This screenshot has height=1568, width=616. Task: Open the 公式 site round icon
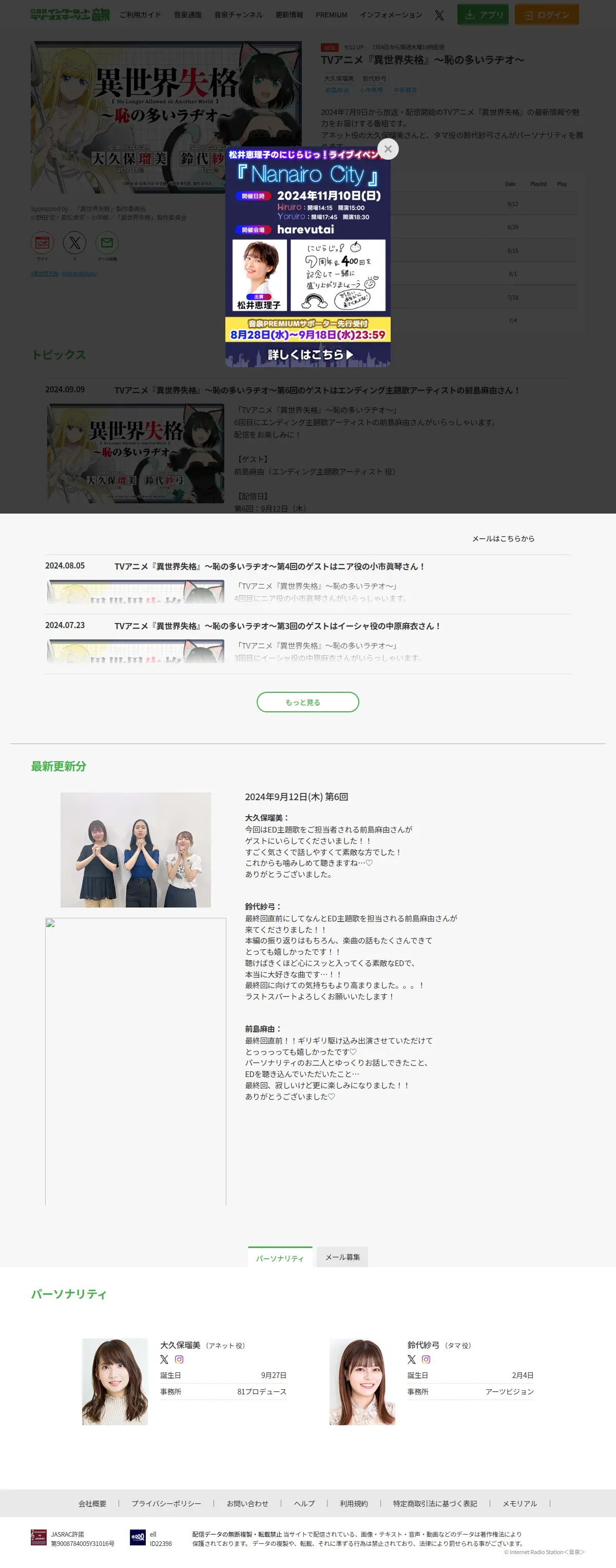click(42, 243)
